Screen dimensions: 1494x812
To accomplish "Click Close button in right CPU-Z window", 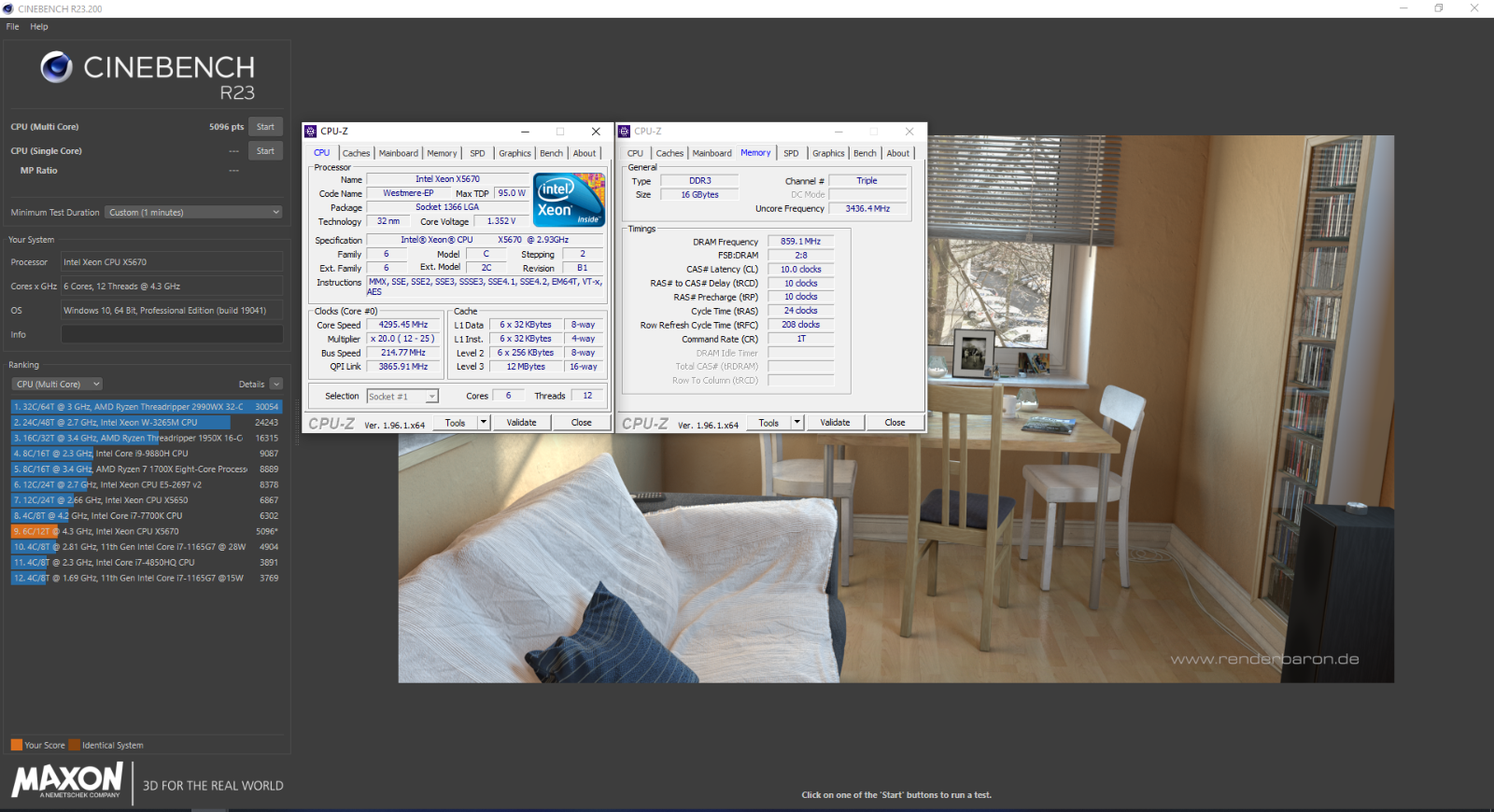I will pyautogui.click(x=895, y=423).
